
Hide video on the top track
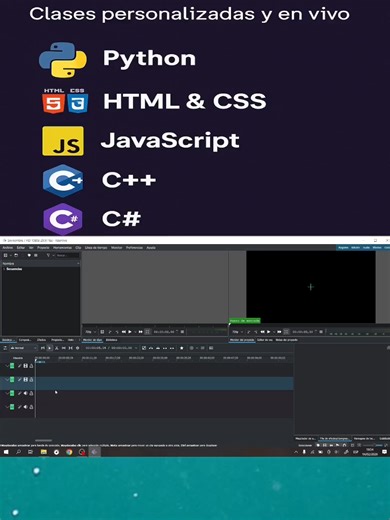25,366
